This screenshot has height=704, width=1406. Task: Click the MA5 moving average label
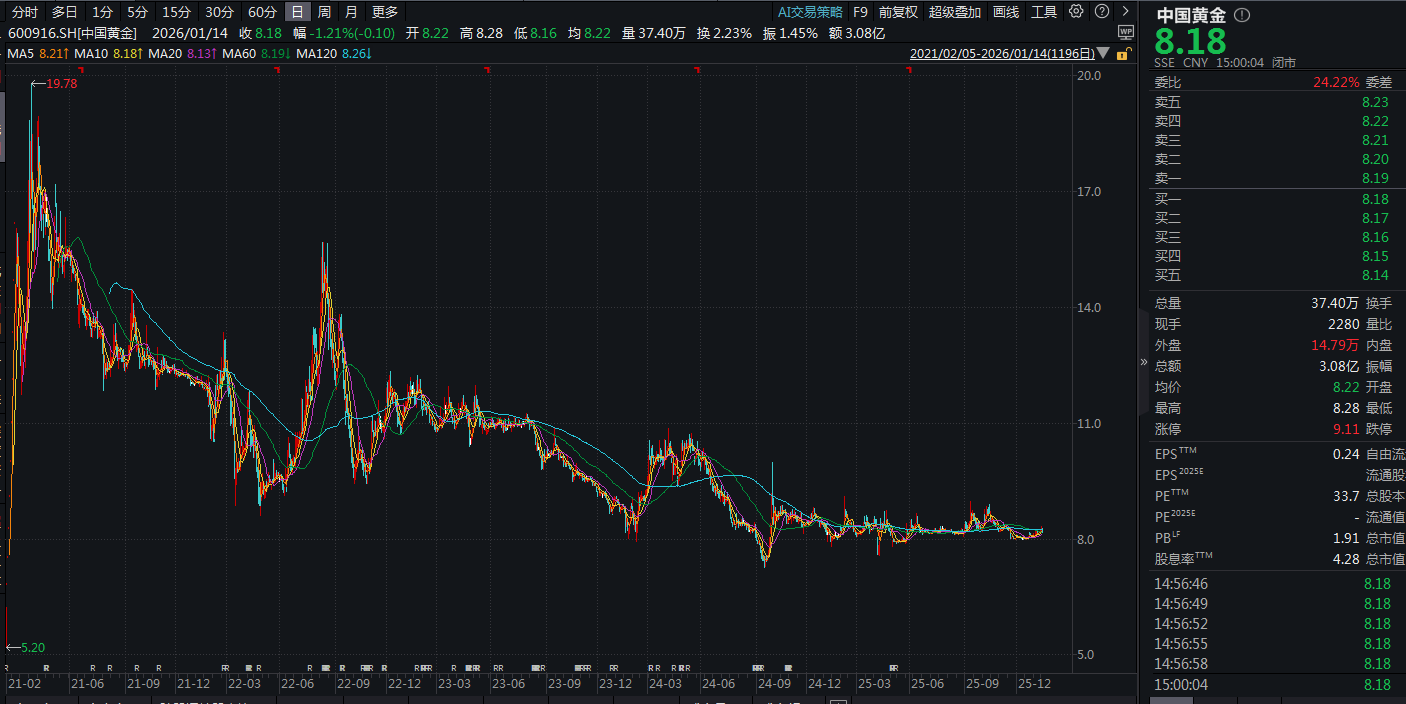21,53
